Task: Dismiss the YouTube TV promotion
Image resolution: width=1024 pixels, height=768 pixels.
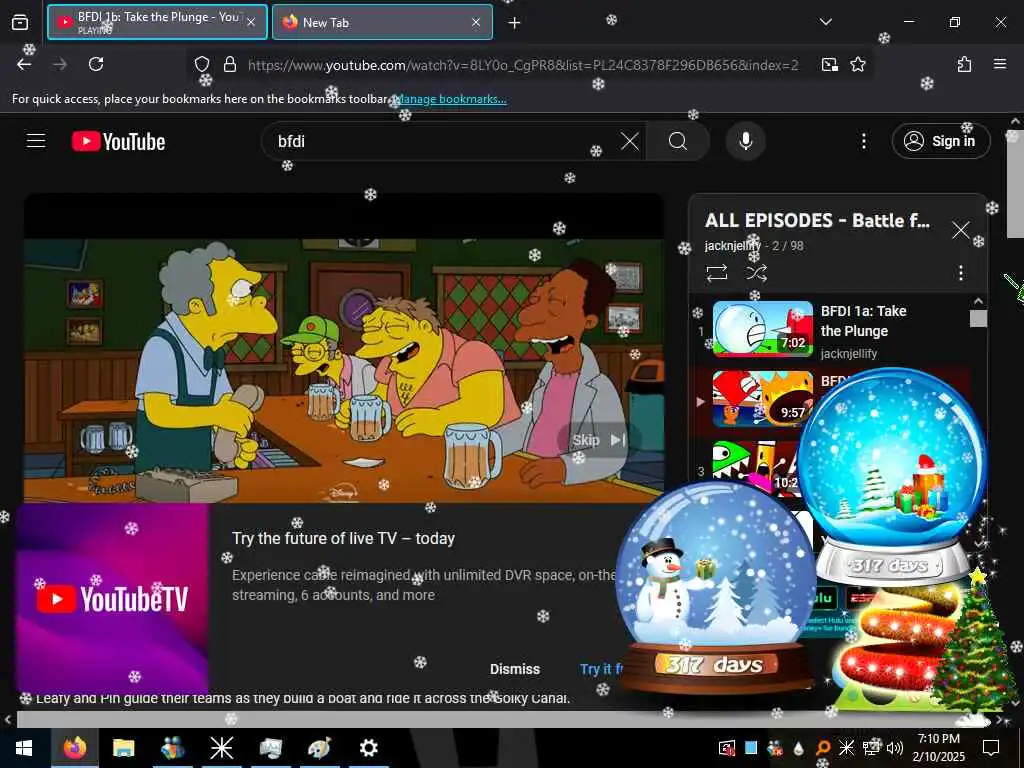Action: 515,669
